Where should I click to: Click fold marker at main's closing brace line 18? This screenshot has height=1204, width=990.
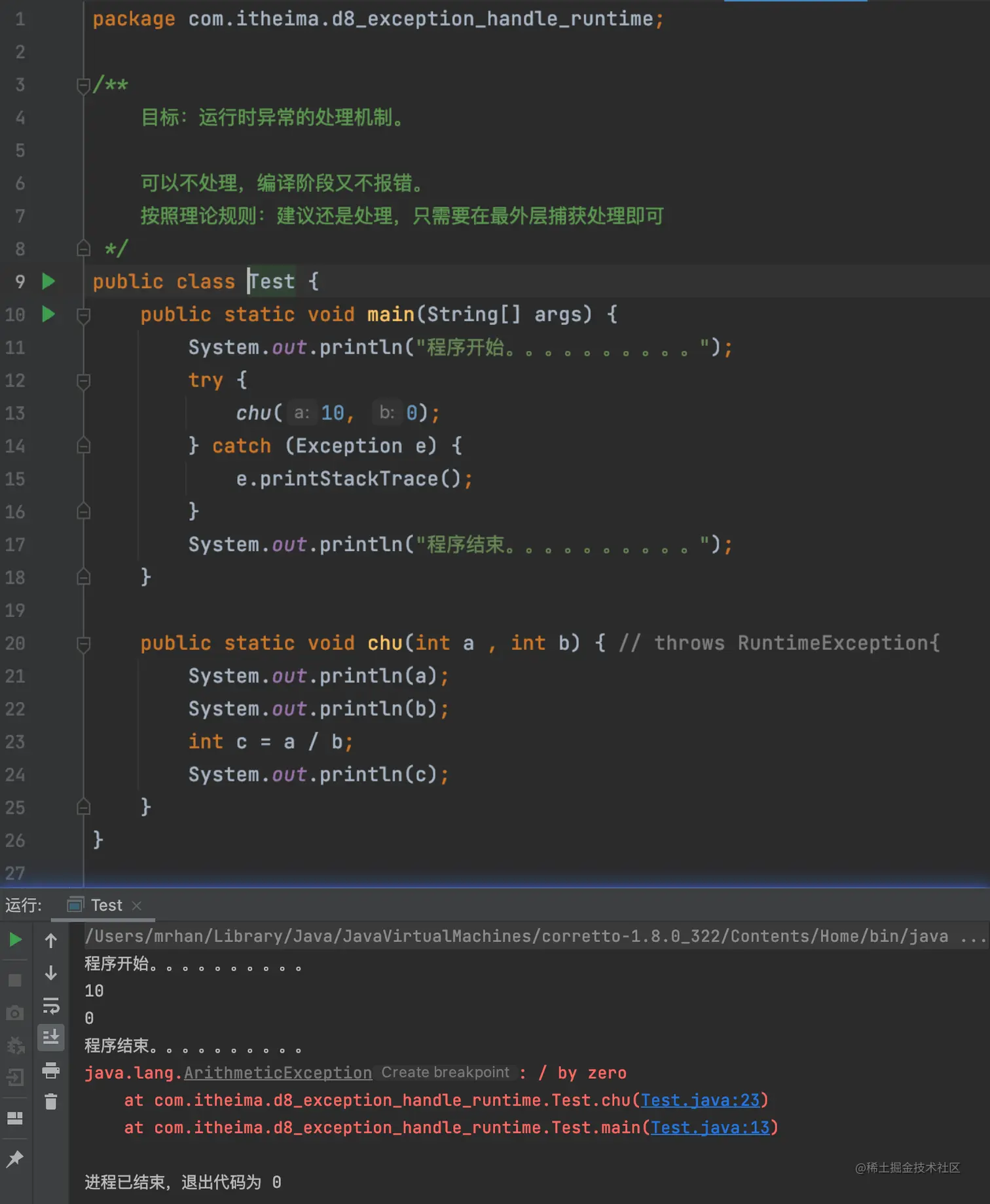83,577
